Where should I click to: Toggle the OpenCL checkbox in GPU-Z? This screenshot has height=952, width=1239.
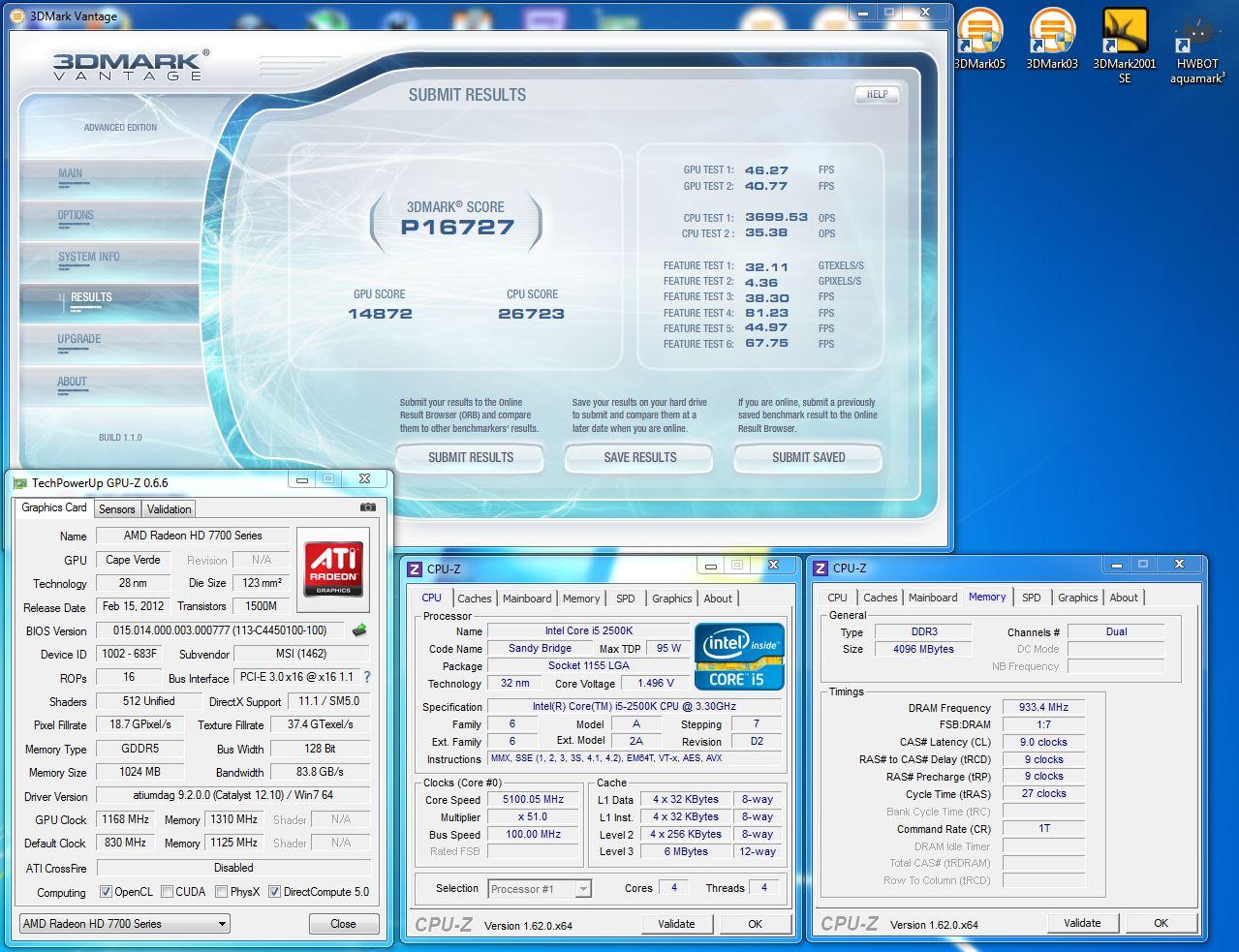point(105,892)
